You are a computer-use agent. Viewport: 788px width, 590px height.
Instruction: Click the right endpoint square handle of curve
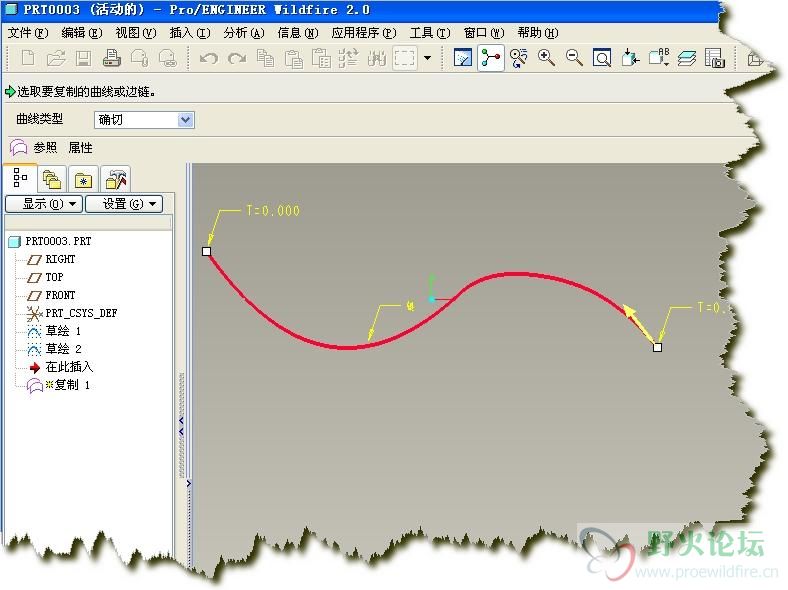[x=657, y=347]
